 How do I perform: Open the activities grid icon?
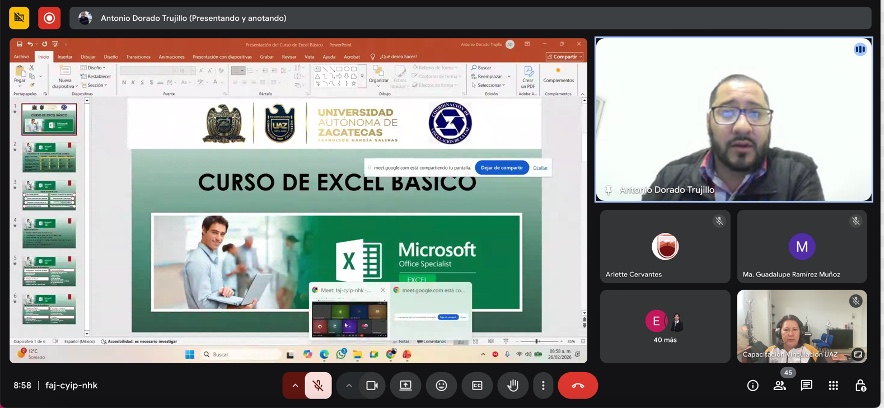pyautogui.click(x=833, y=385)
